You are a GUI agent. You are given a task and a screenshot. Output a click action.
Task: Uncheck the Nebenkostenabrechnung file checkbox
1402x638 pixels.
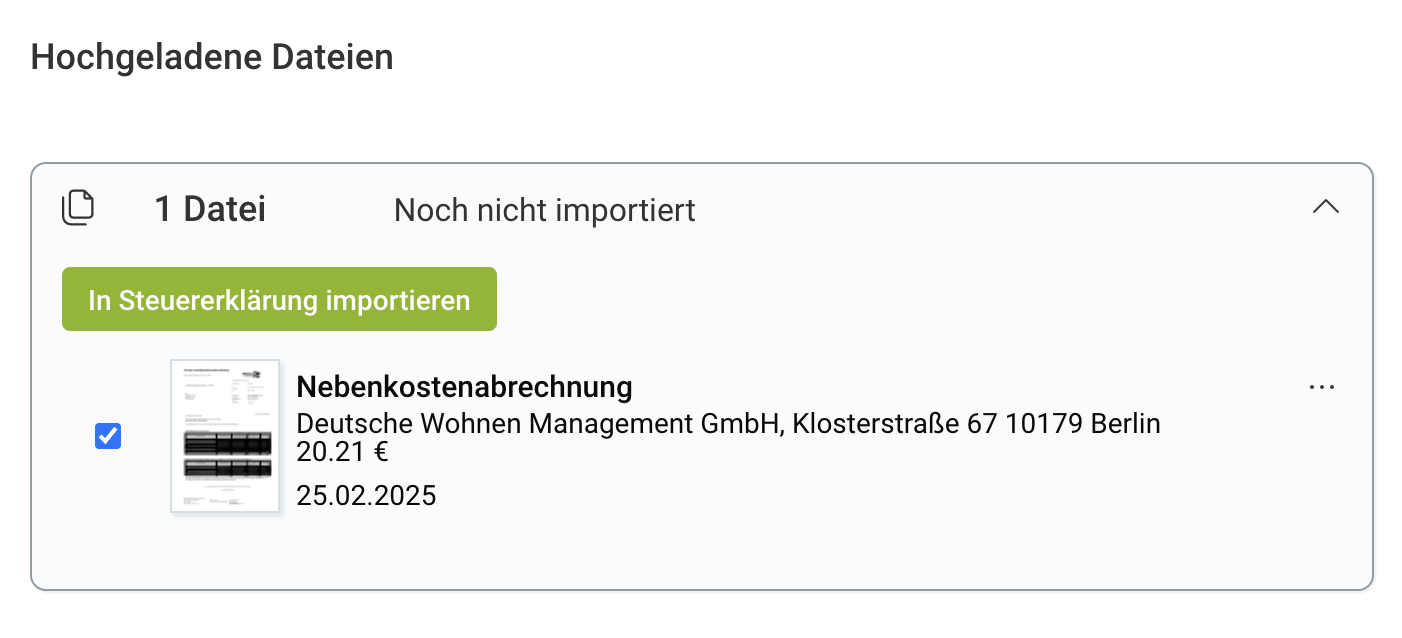tap(108, 436)
